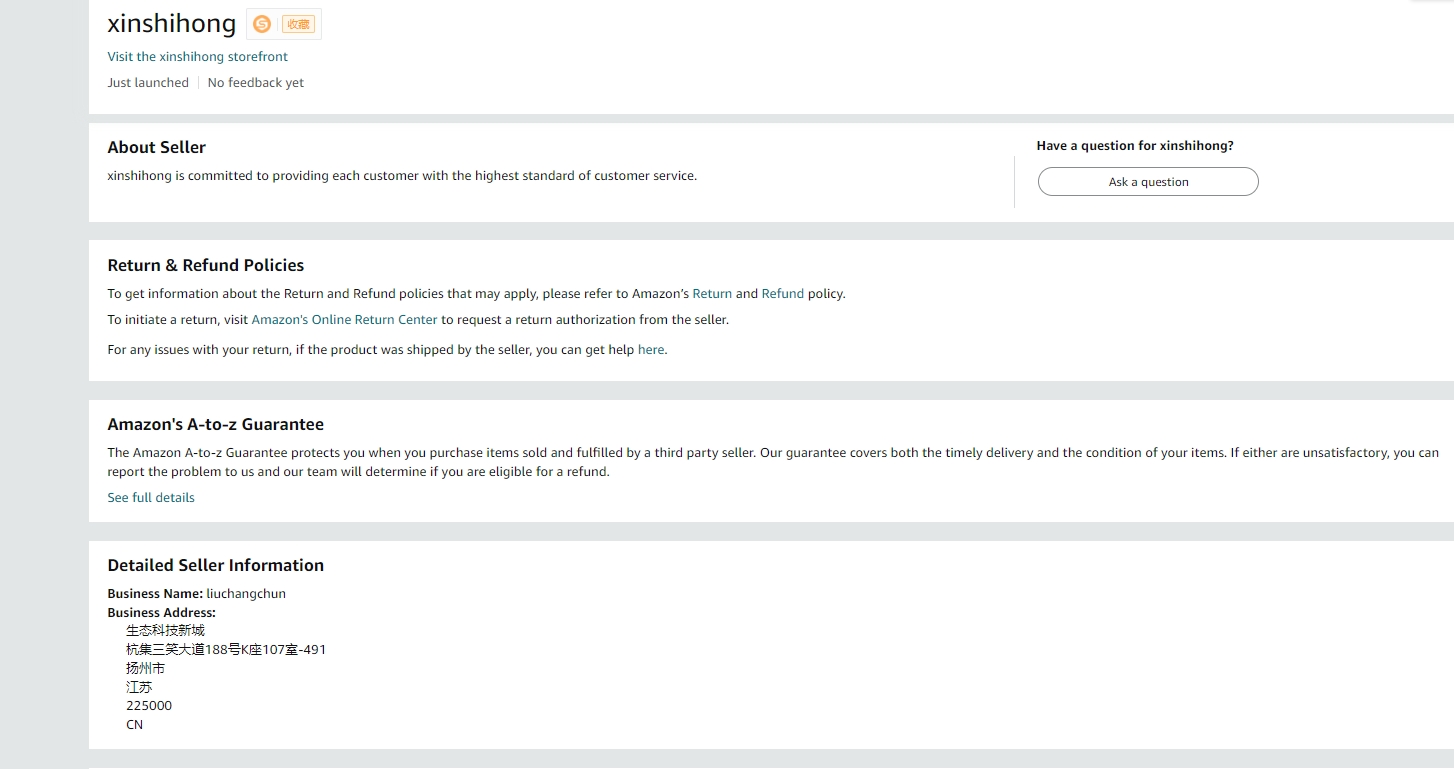Click the xinshihong seller name heading
The image size is (1454, 769).
click(x=171, y=23)
